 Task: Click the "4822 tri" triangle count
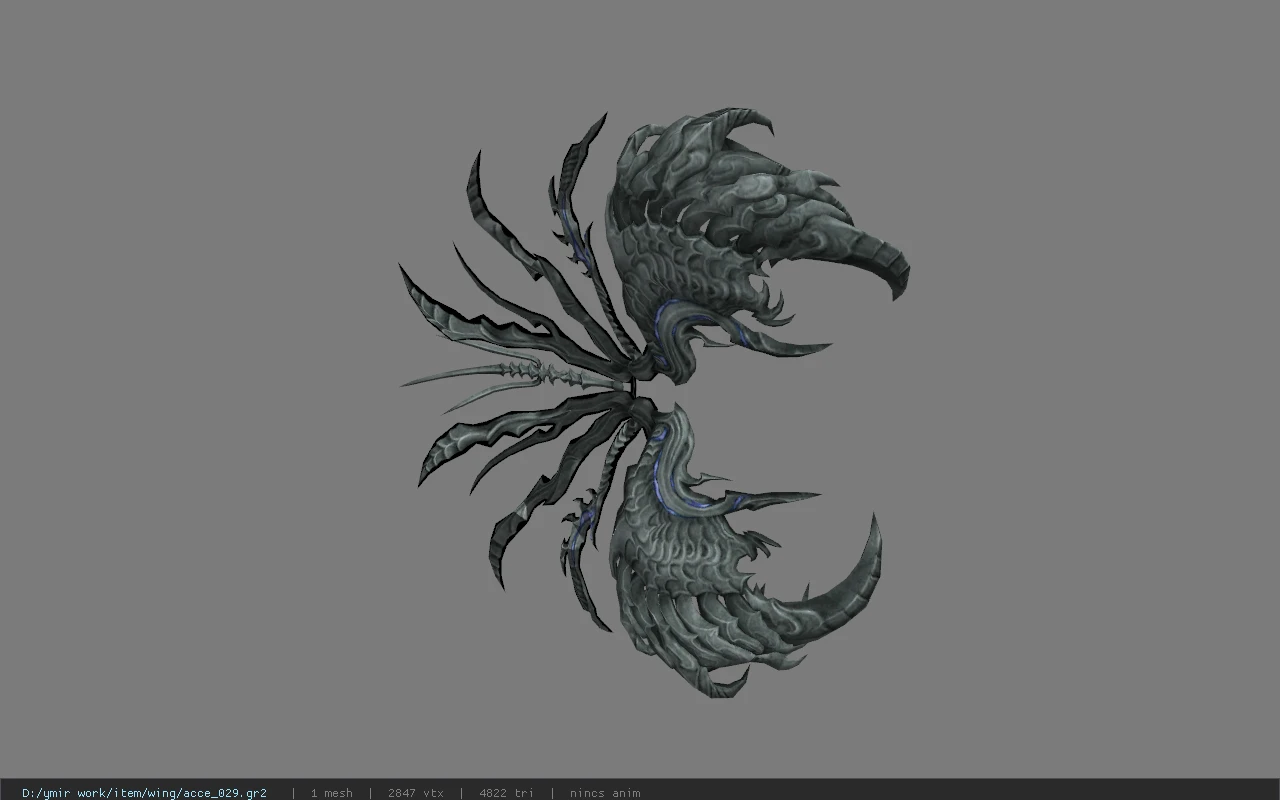click(x=506, y=793)
